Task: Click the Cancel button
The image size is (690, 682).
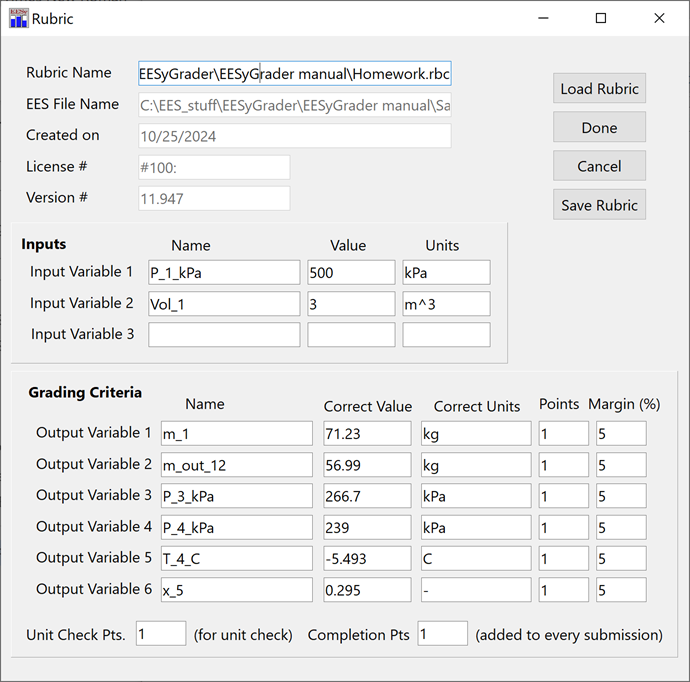Action: 599,166
